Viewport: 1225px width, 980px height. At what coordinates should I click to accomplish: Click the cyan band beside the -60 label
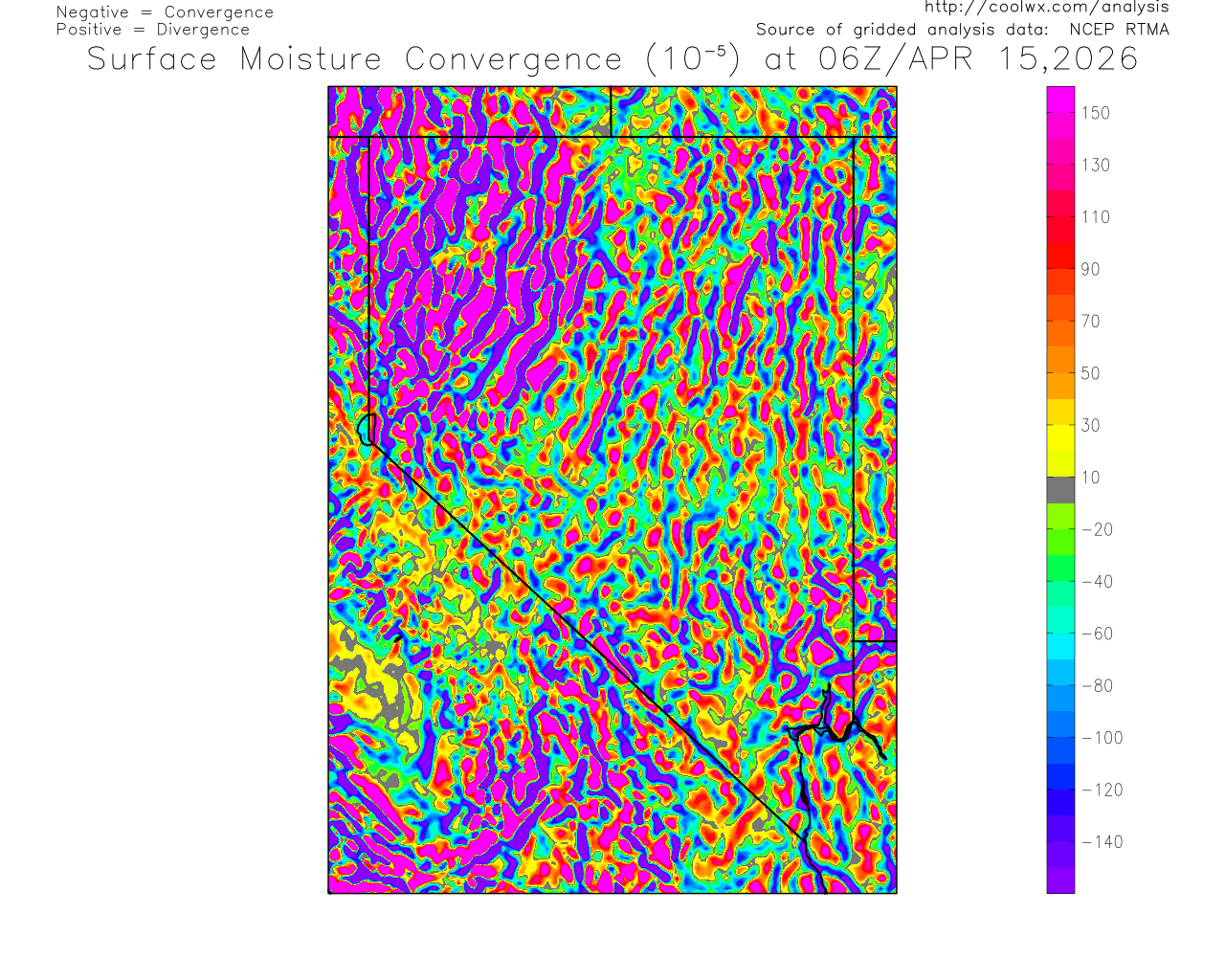tap(1060, 634)
